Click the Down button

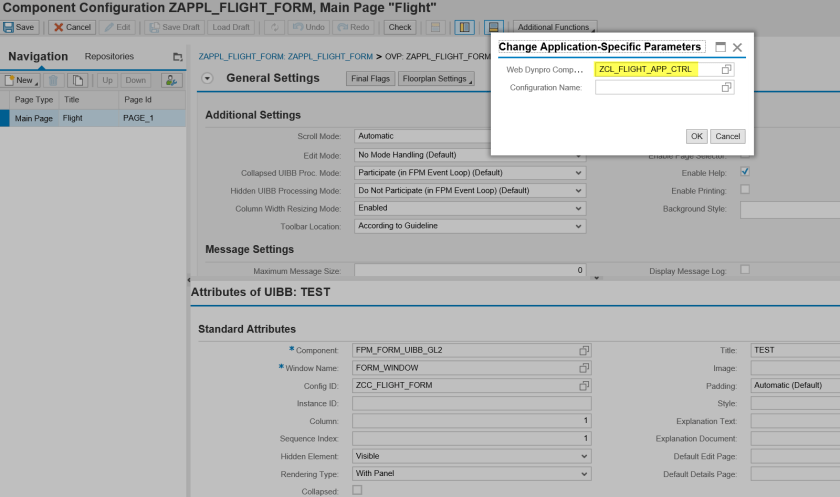[136, 80]
